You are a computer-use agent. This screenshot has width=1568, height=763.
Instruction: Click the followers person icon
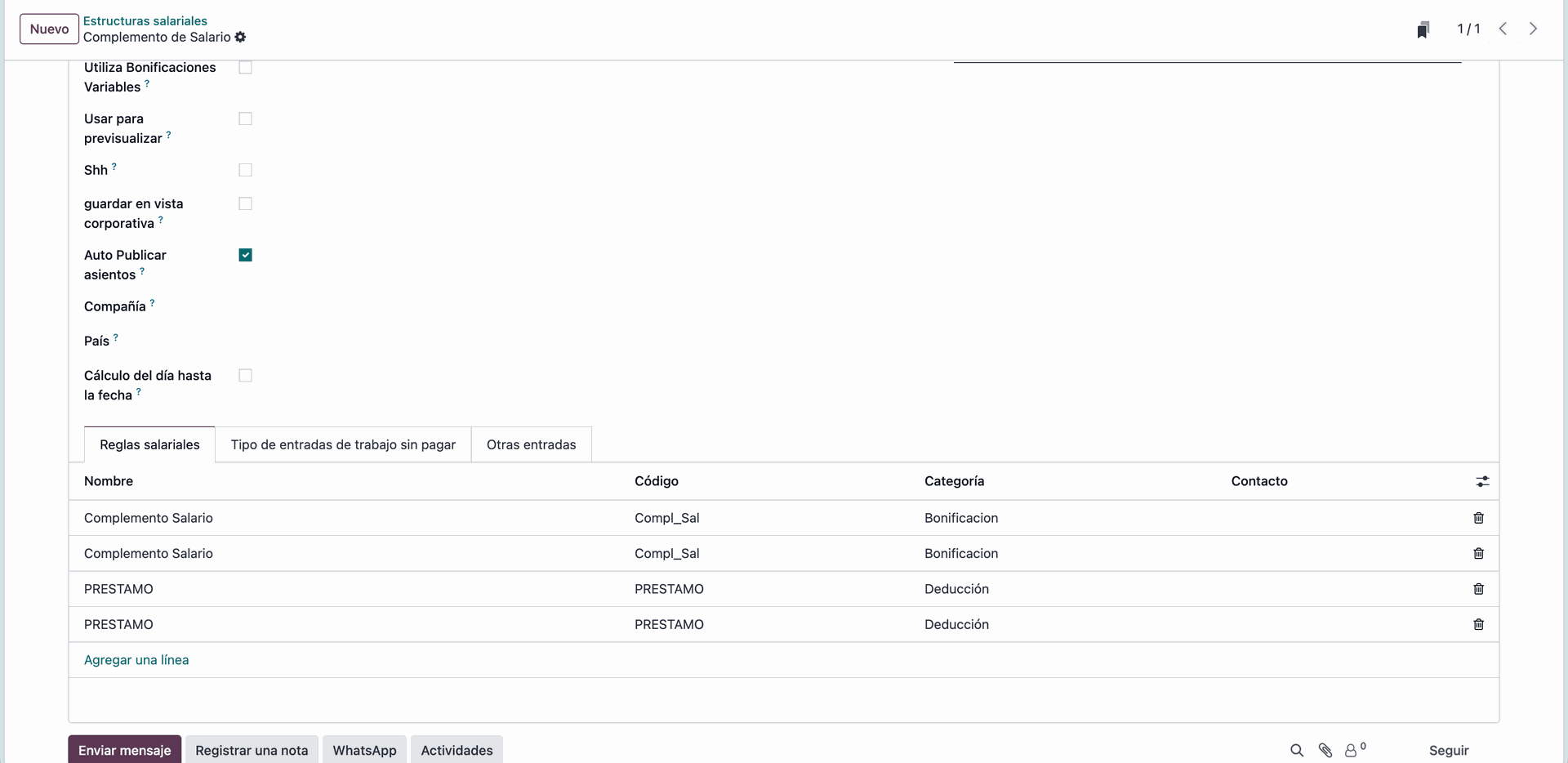coord(1352,750)
